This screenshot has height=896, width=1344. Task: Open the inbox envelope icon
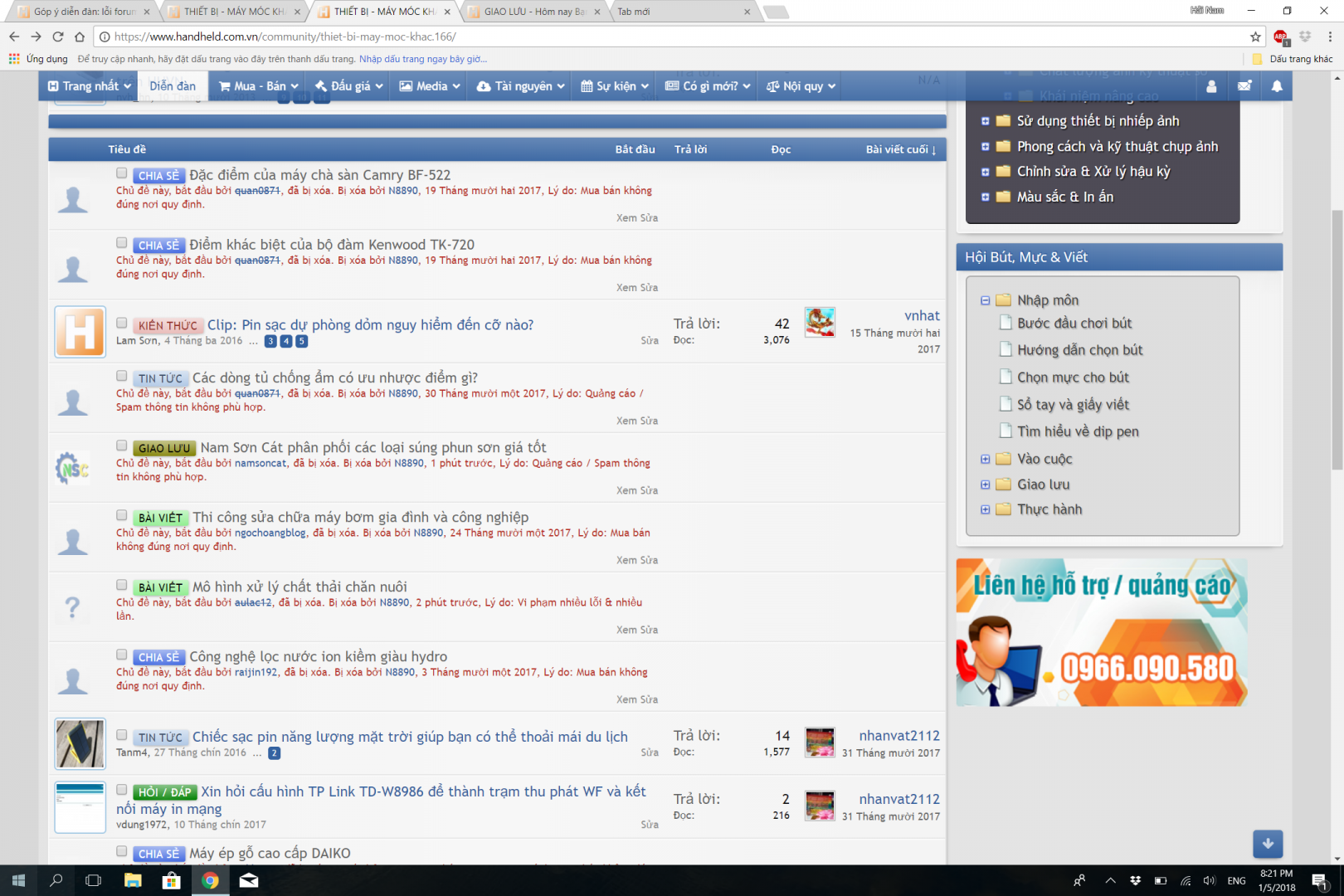click(x=1244, y=86)
